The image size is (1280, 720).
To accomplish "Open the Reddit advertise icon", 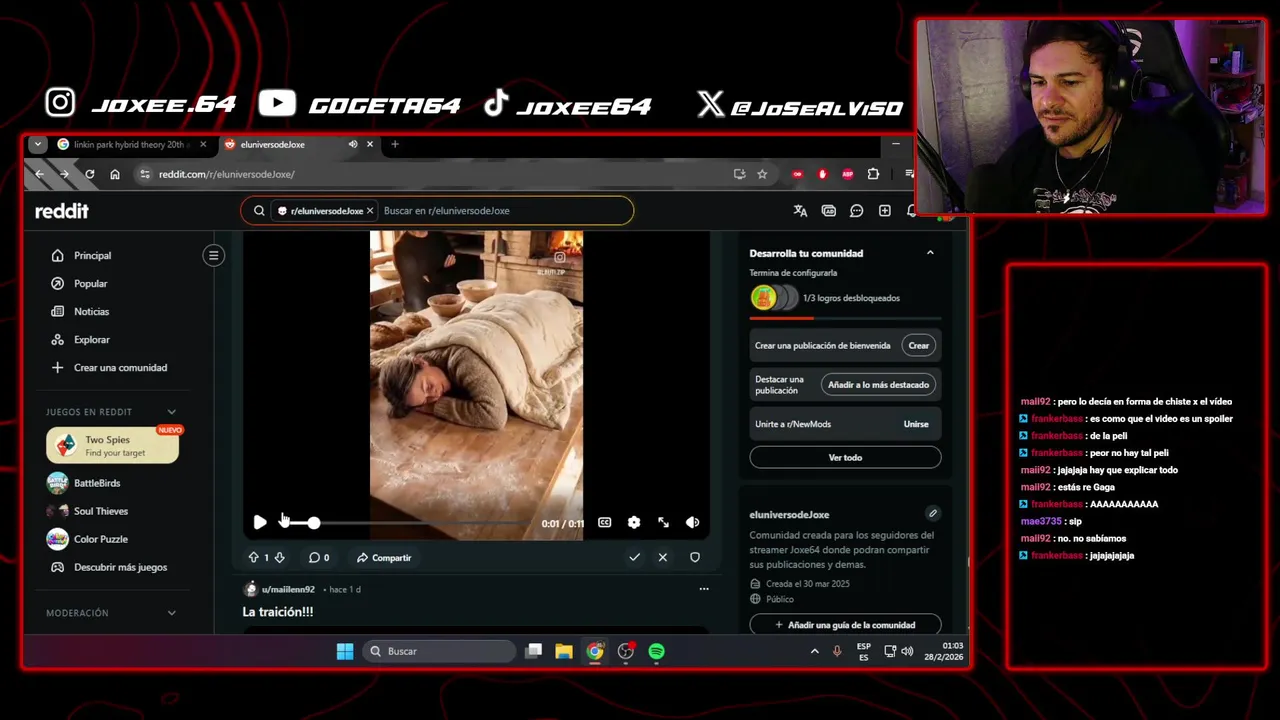I will click(828, 211).
